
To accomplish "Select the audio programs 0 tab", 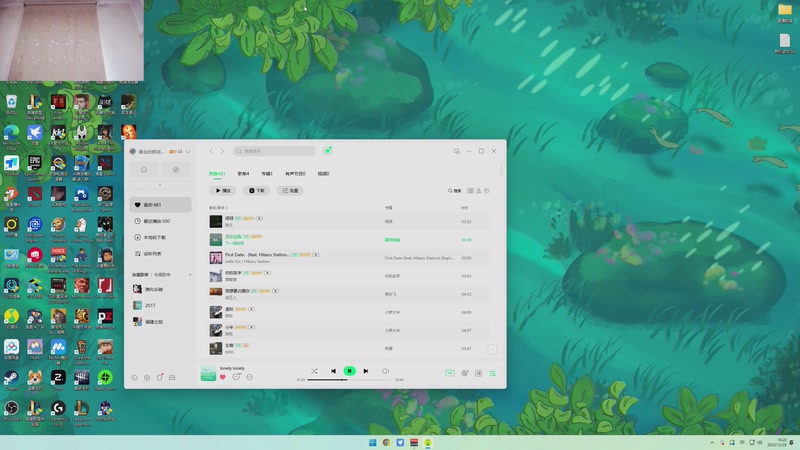I will pyautogui.click(x=295, y=173).
